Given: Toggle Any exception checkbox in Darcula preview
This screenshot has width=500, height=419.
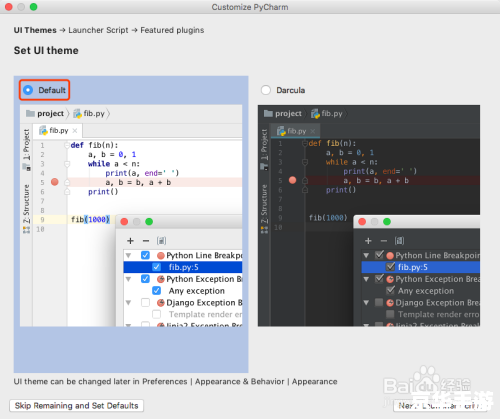Looking at the screenshot, I should point(390,290).
